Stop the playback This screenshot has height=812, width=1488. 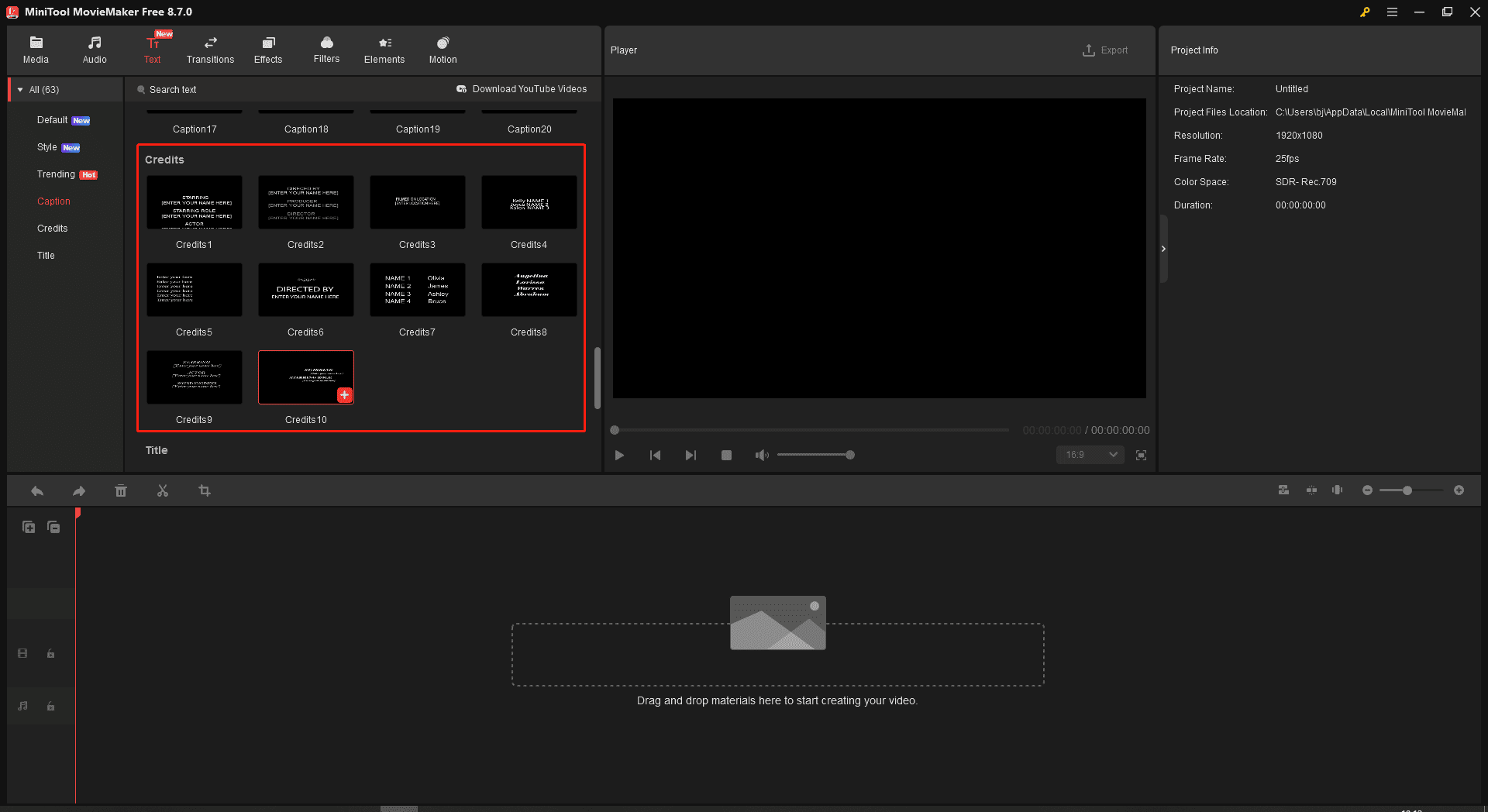tap(726, 456)
